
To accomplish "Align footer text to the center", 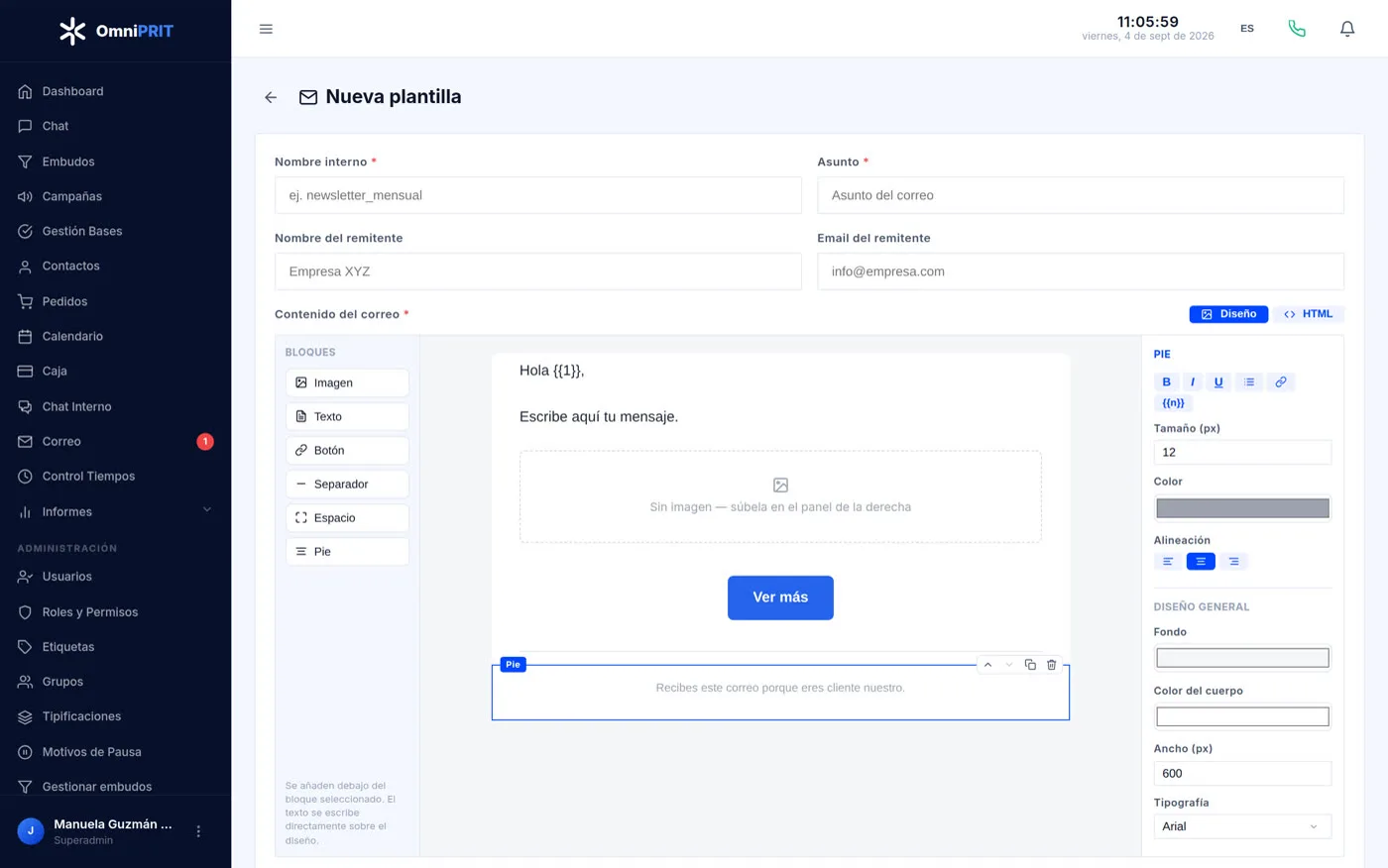I will pos(1201,562).
